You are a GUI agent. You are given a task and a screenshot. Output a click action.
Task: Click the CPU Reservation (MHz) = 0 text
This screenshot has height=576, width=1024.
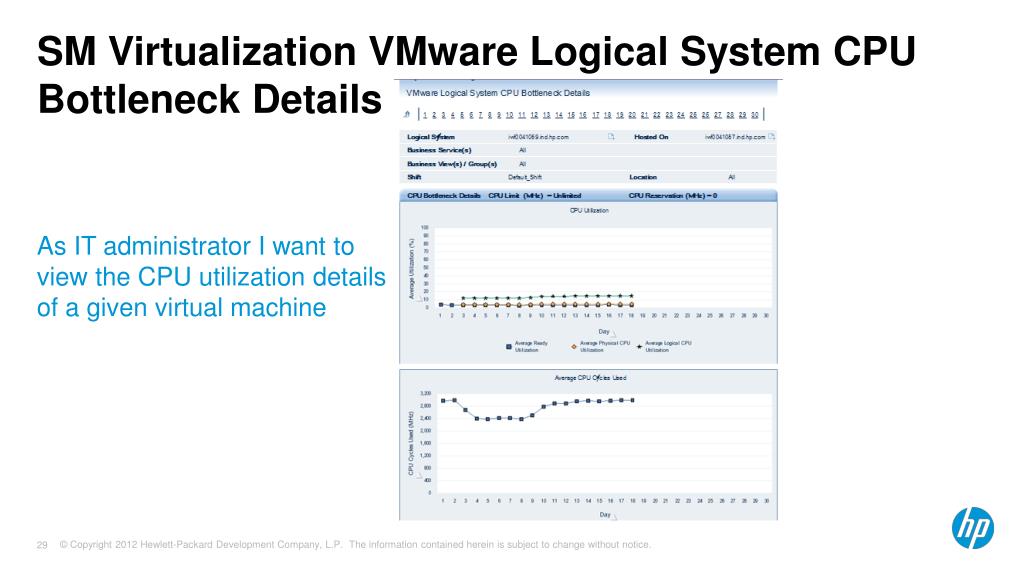[673, 195]
